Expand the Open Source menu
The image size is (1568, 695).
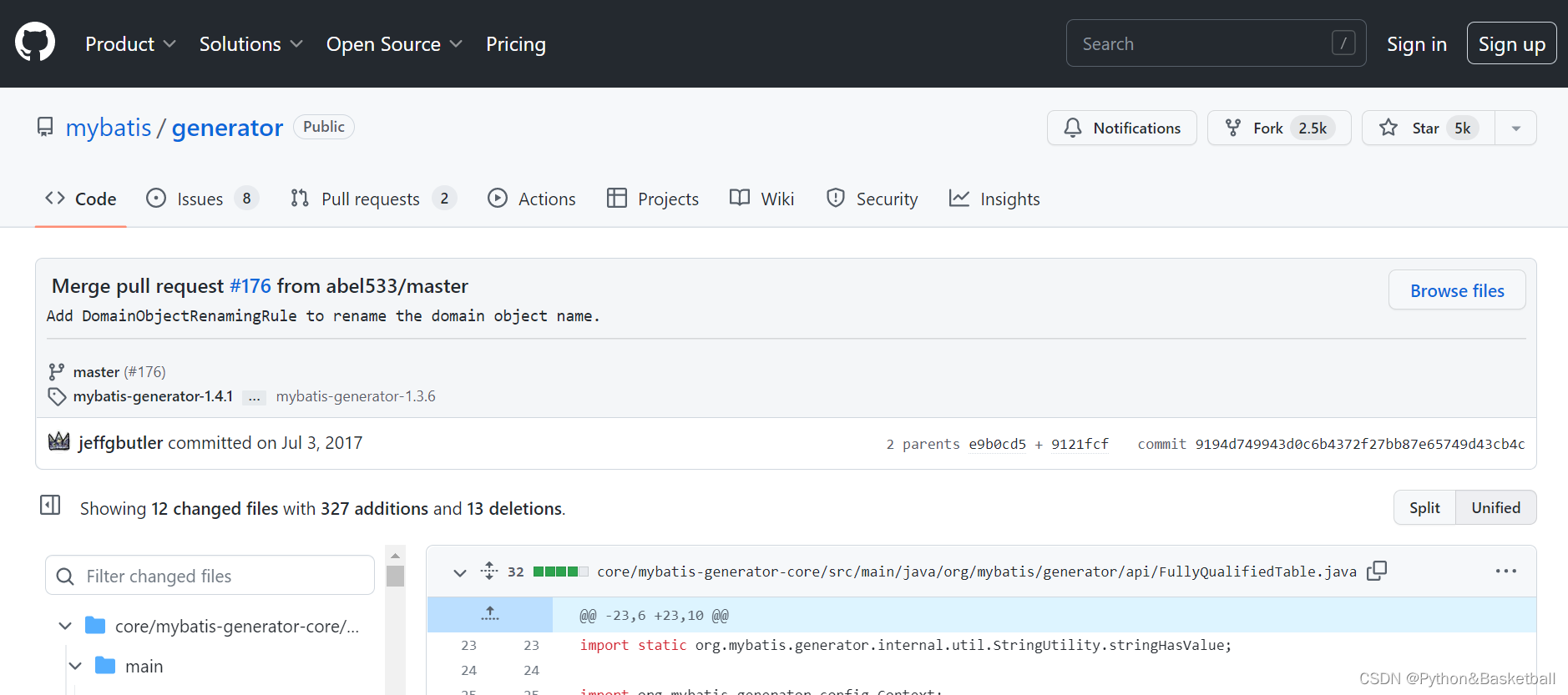click(394, 44)
